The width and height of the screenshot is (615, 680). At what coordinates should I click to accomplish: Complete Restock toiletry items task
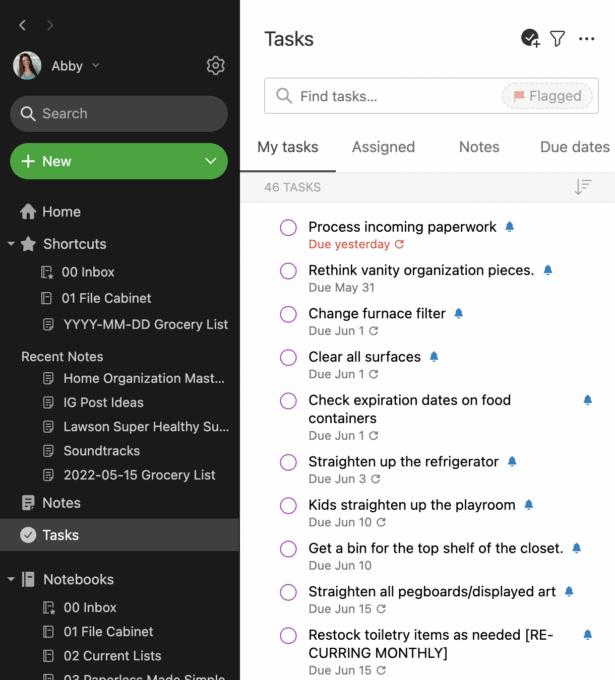click(x=288, y=636)
